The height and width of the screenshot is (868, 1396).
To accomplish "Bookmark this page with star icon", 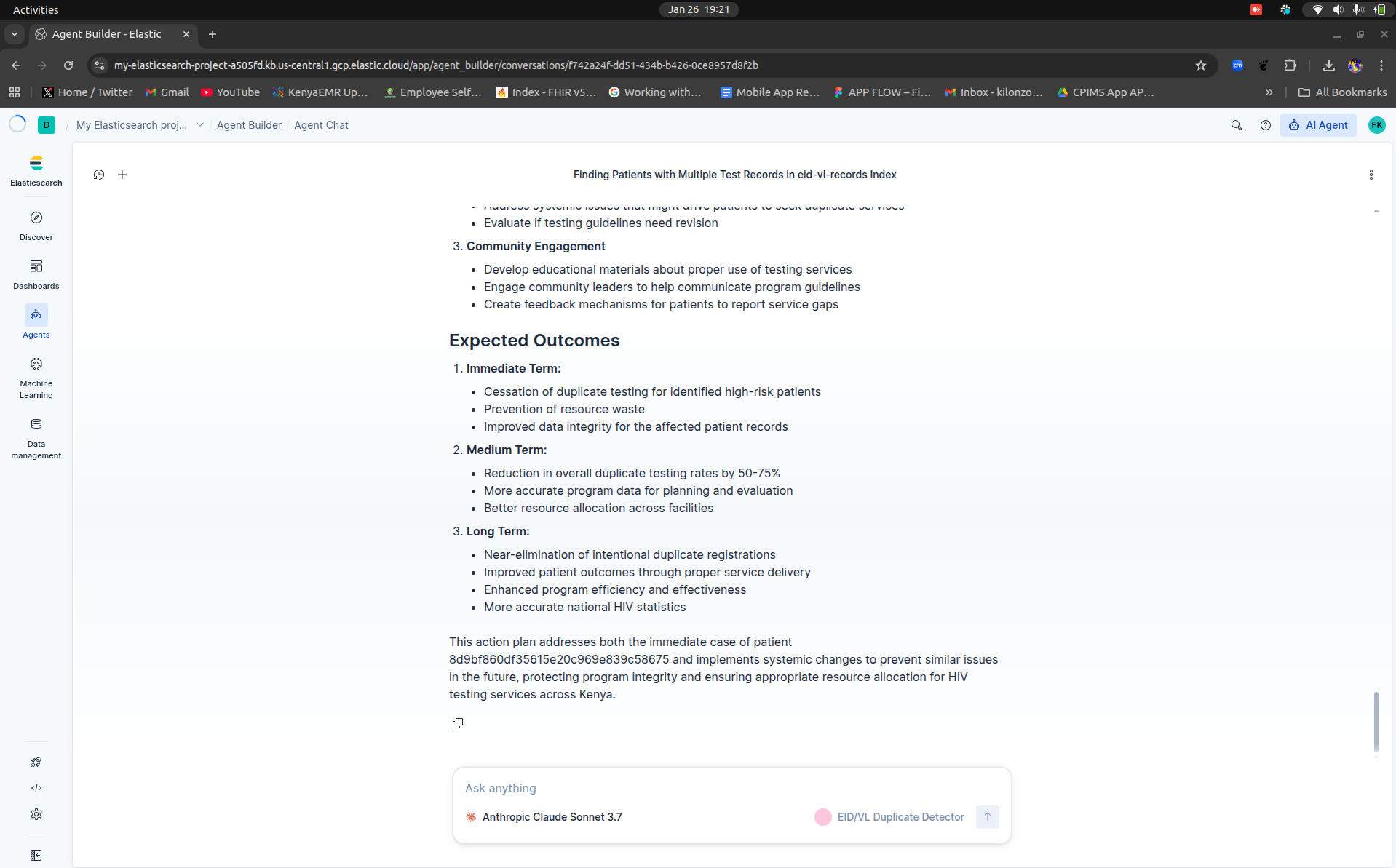I will pos(1200,65).
